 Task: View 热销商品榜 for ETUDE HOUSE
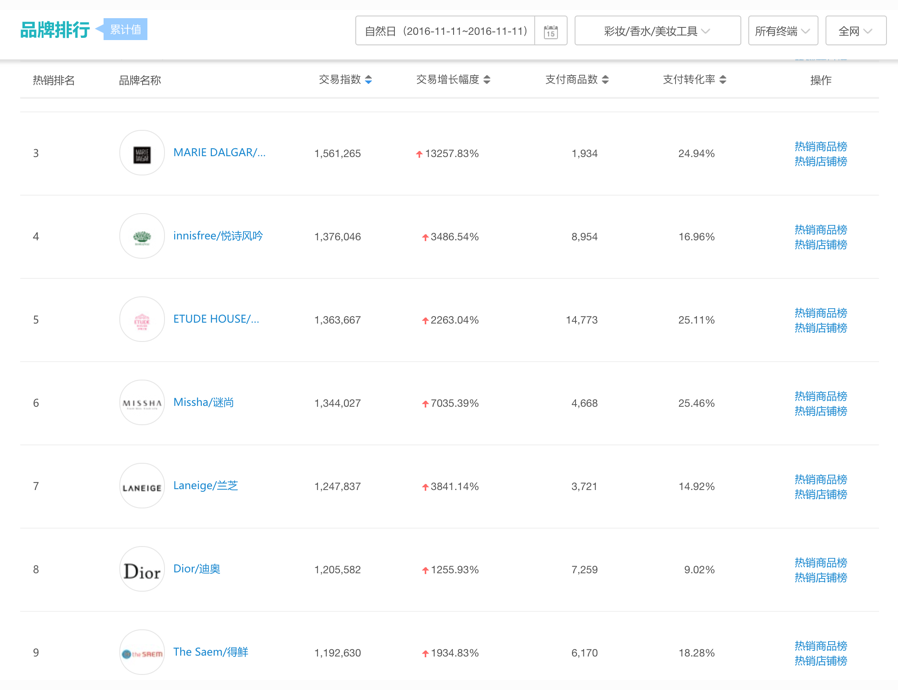click(821, 313)
